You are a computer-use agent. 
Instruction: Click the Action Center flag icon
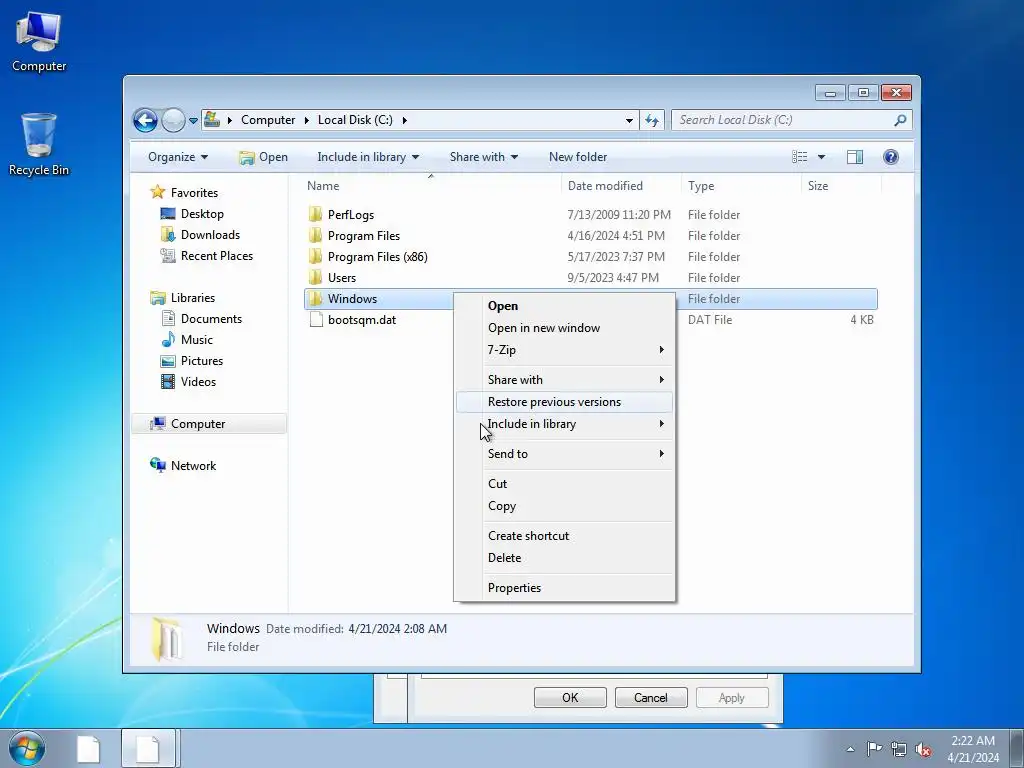pyautogui.click(x=874, y=749)
